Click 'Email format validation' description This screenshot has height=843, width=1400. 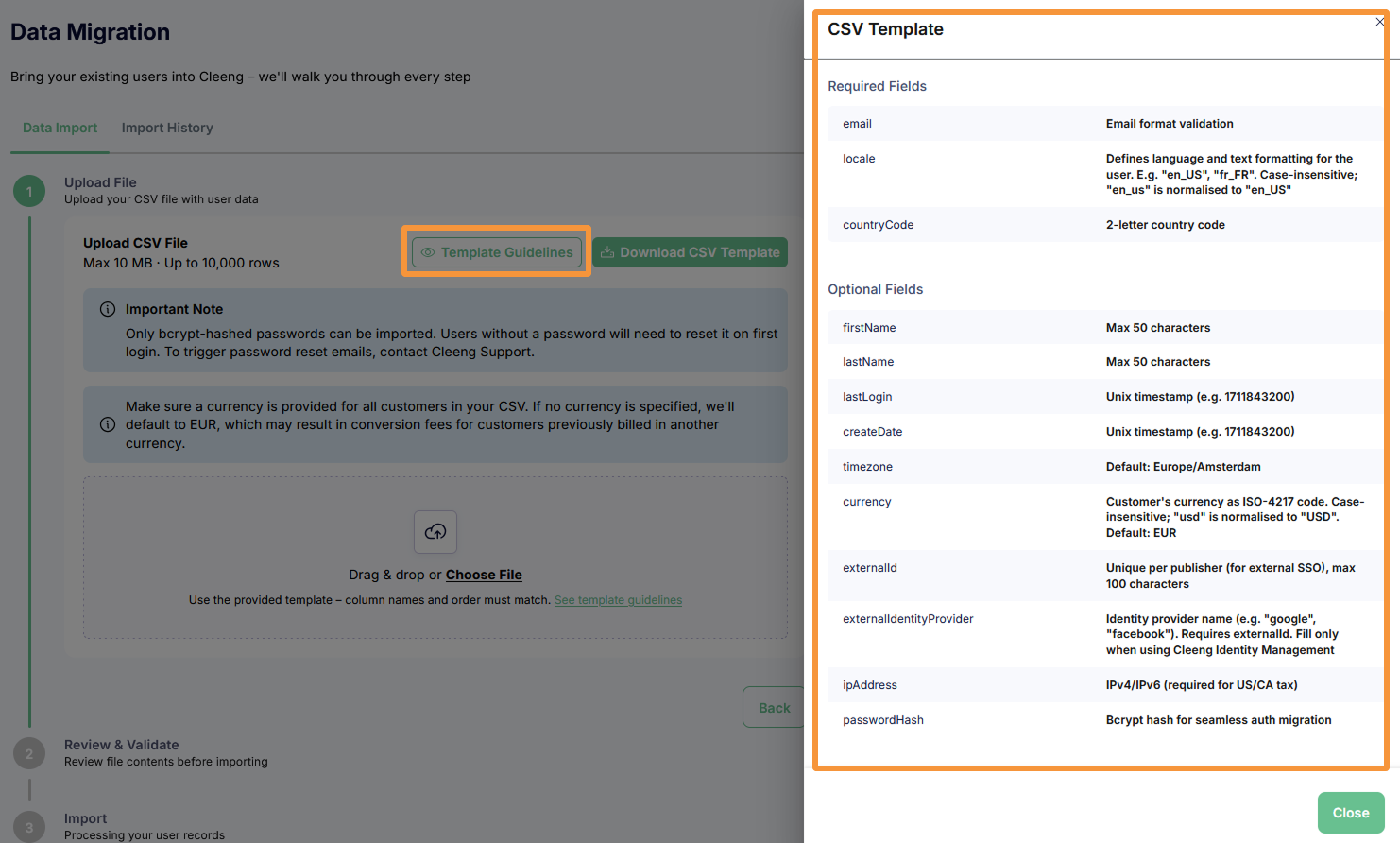pyautogui.click(x=1170, y=124)
